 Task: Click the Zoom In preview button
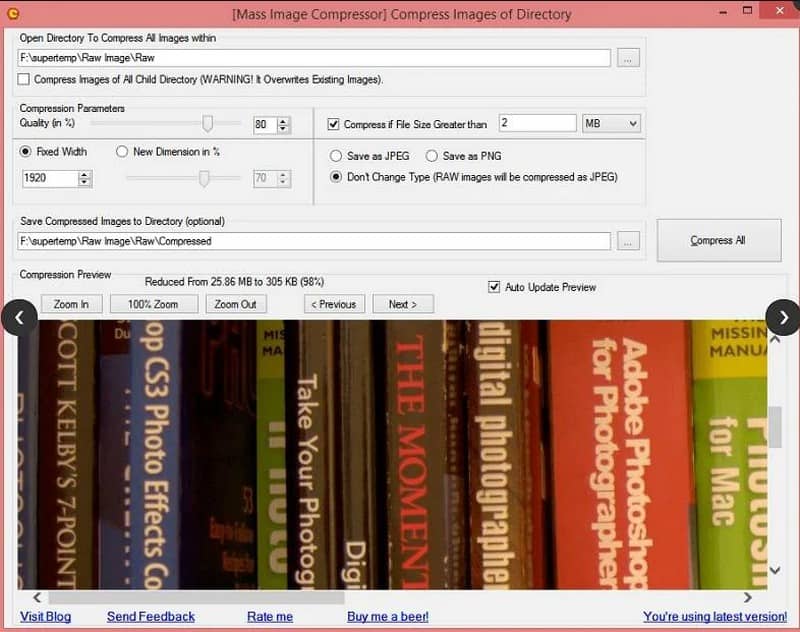(x=71, y=304)
